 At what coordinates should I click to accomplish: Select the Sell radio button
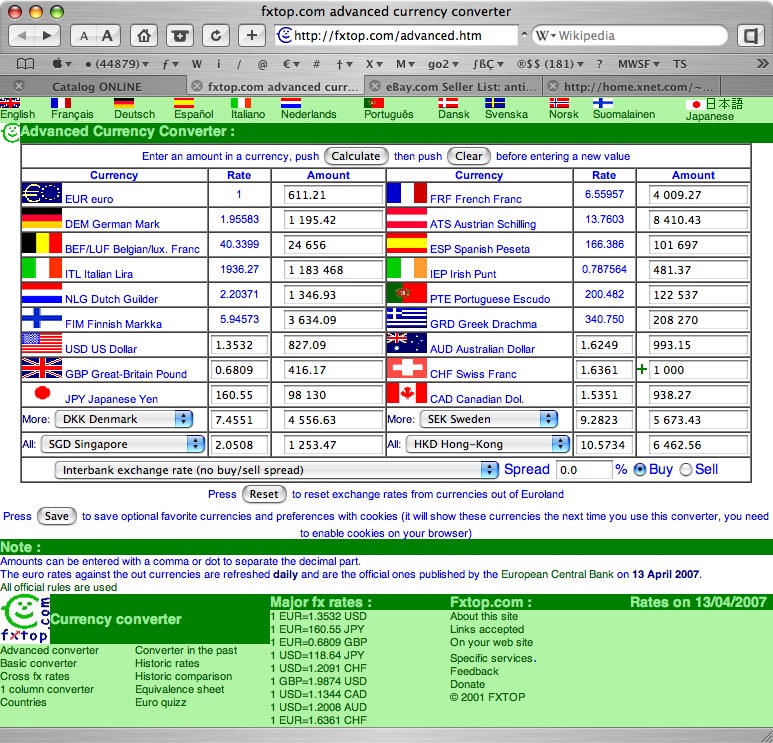[x=686, y=470]
